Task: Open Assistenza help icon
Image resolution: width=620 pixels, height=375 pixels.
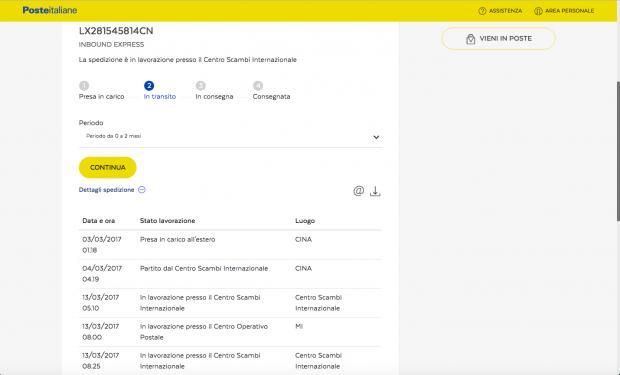Action: click(482, 11)
